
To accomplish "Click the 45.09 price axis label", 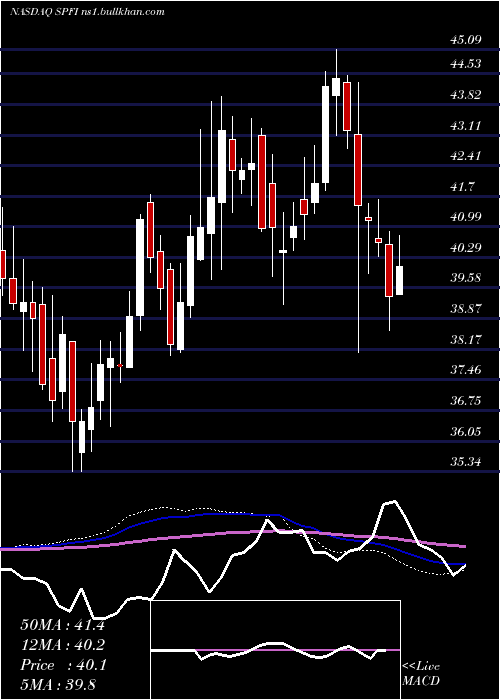I will (x=466, y=40).
